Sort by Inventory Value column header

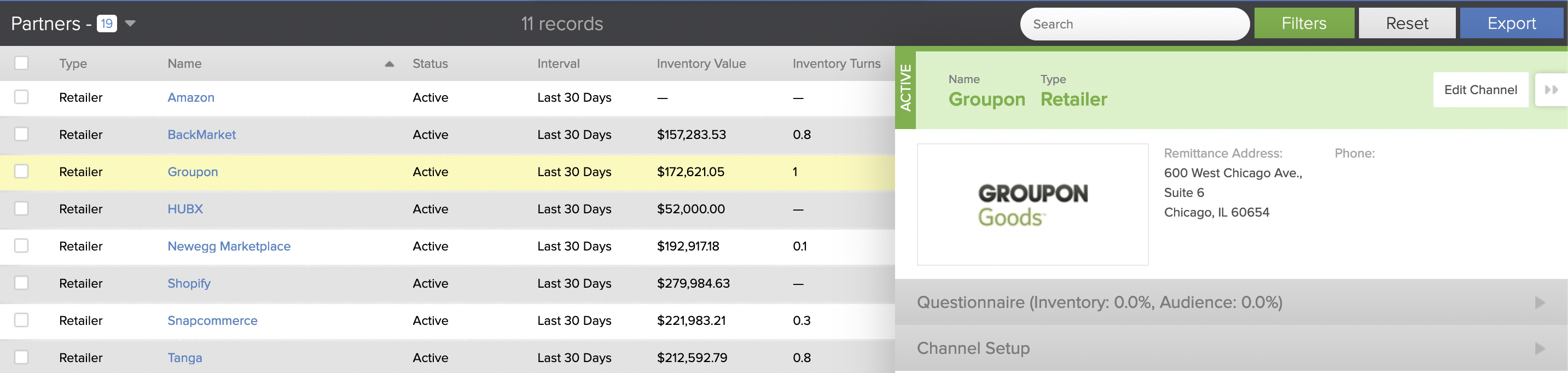(701, 63)
